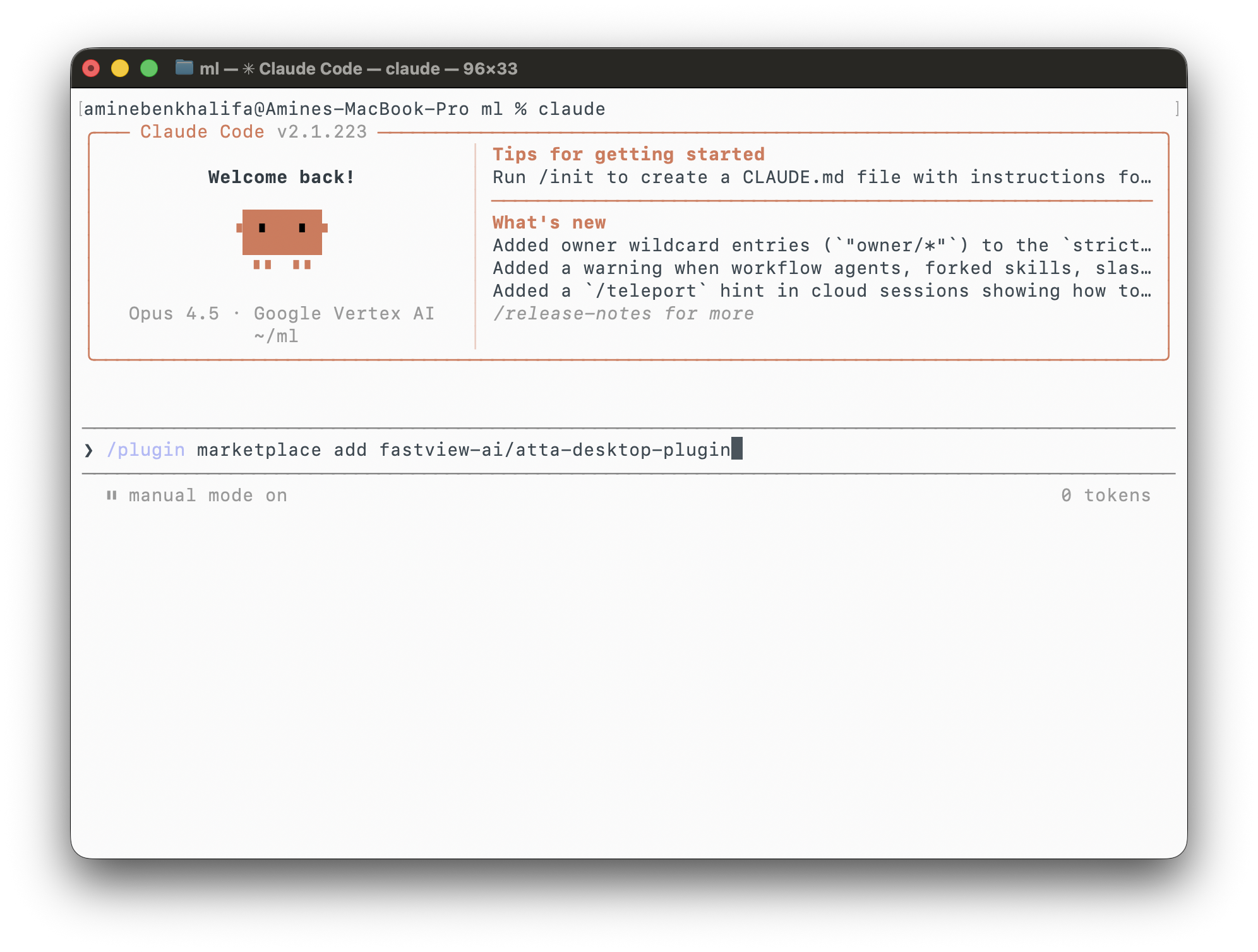This screenshot has width=1258, height=952.
Task: Click the red close window button
Action: pyautogui.click(x=92, y=68)
